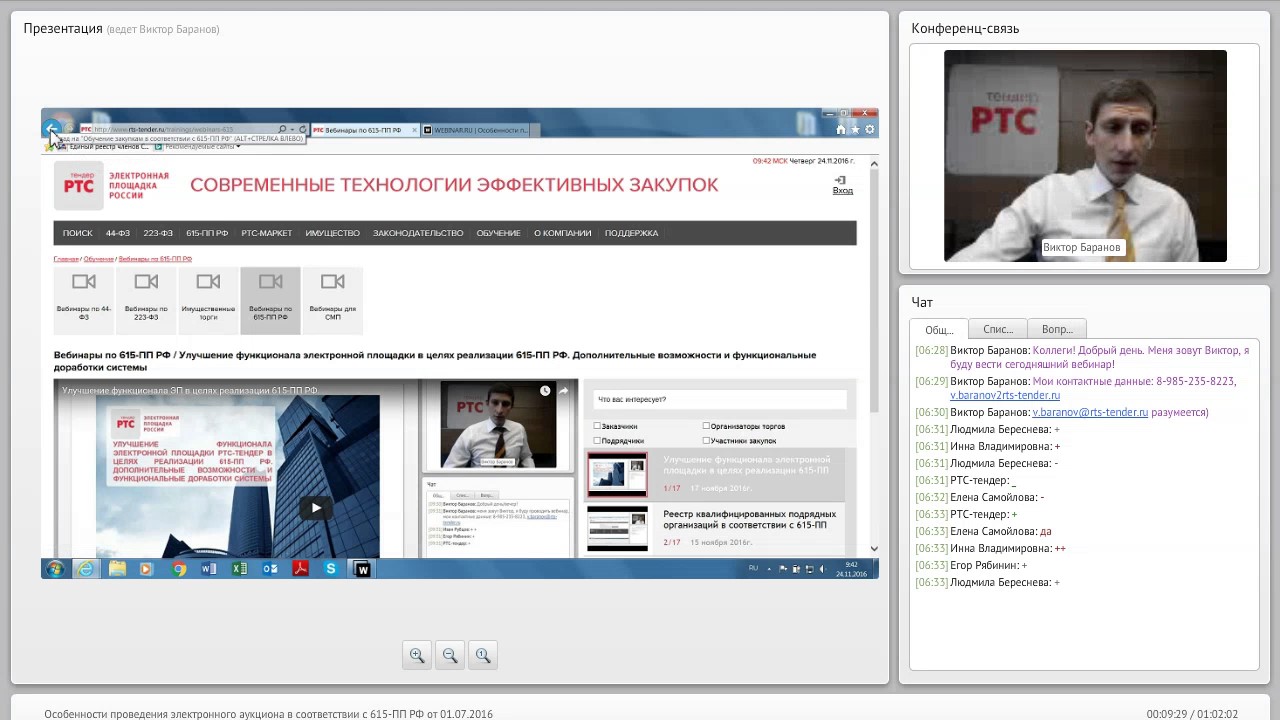Show hidden tray icons arrow

tap(769, 569)
